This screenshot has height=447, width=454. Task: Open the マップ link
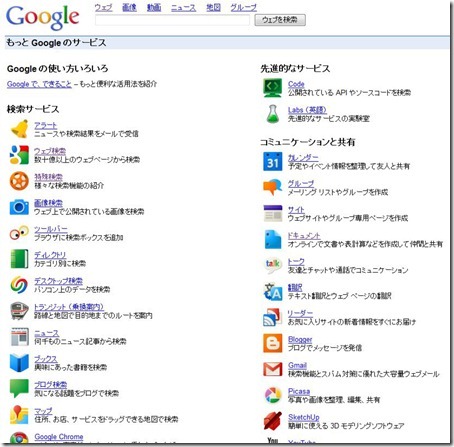click(43, 411)
